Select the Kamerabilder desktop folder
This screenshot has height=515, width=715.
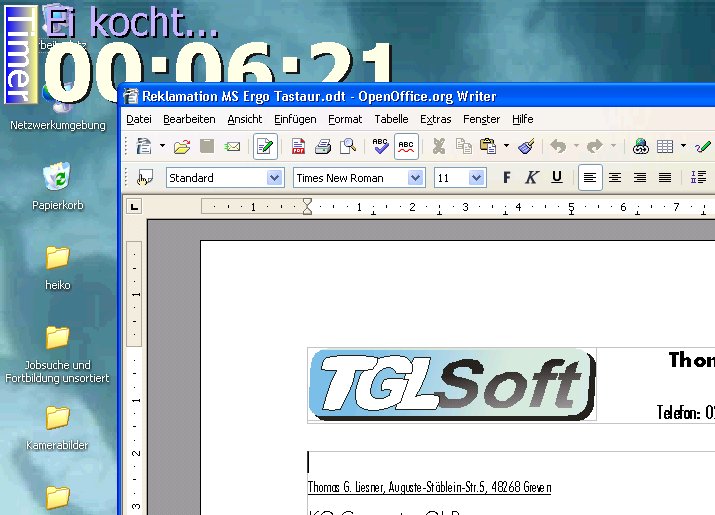[57, 428]
